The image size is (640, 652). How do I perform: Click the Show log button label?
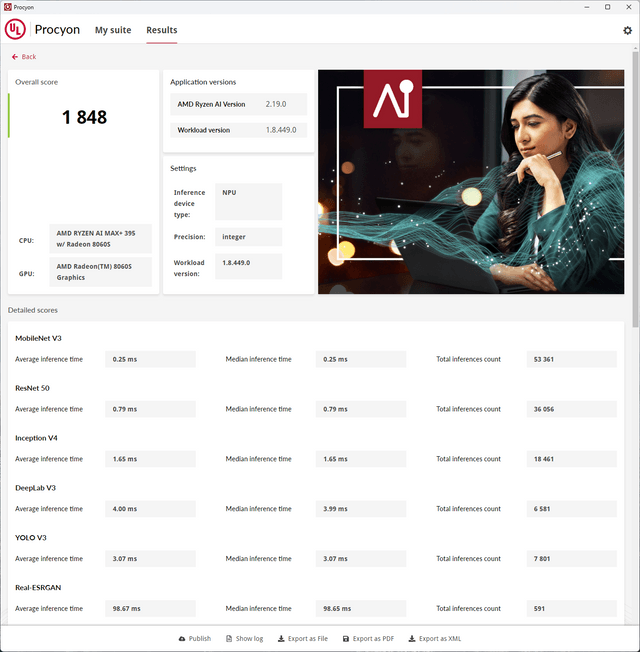249,639
